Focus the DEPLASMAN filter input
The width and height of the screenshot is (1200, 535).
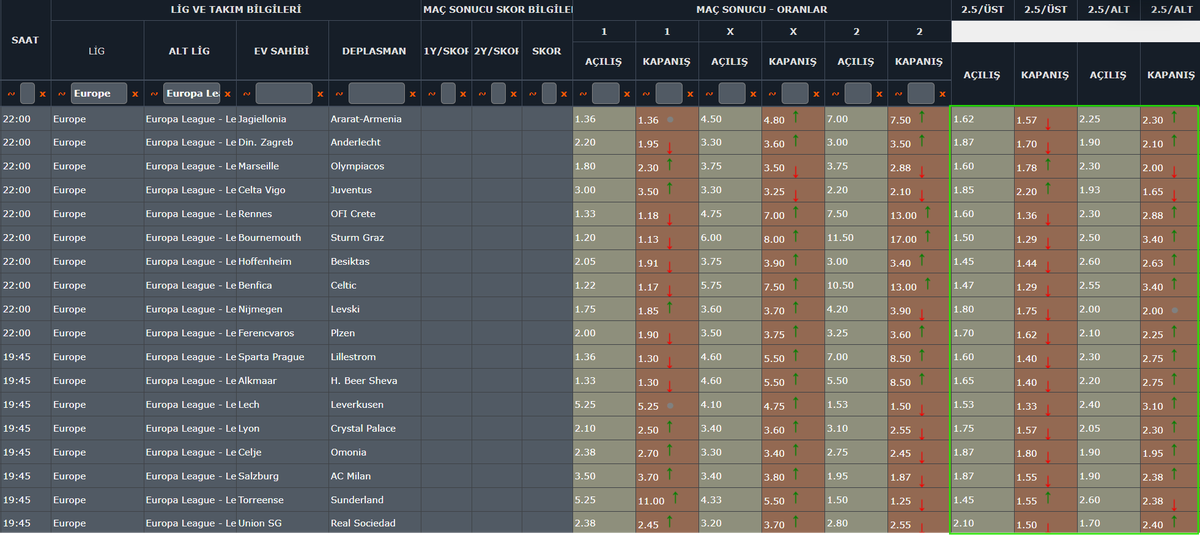tap(377, 94)
